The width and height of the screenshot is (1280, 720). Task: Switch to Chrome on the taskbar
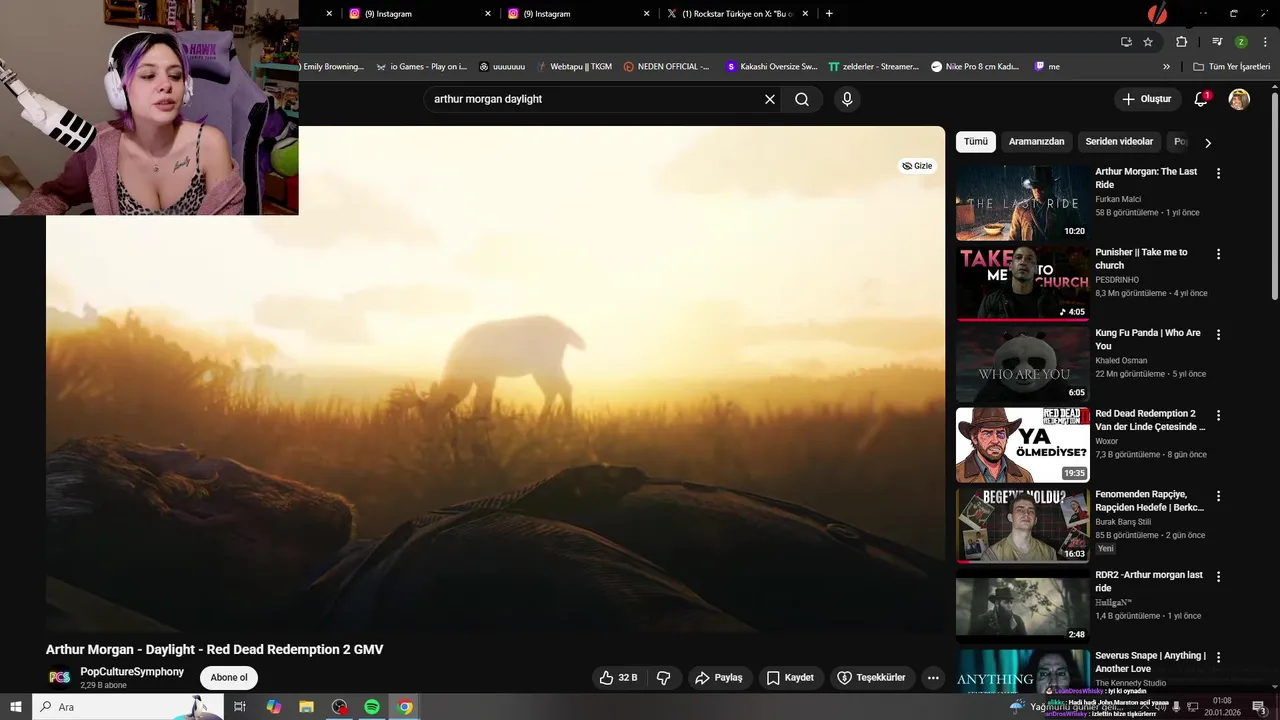pos(405,707)
